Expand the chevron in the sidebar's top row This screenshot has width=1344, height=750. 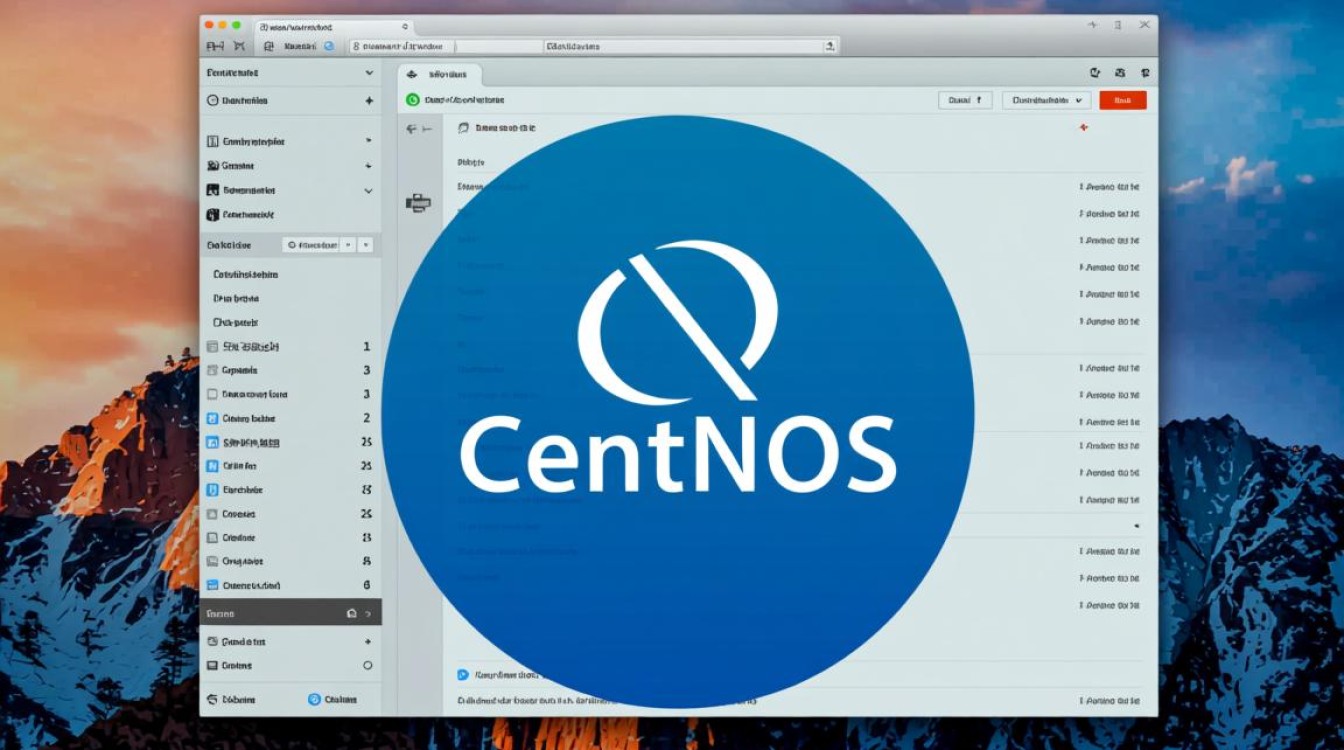coord(369,73)
